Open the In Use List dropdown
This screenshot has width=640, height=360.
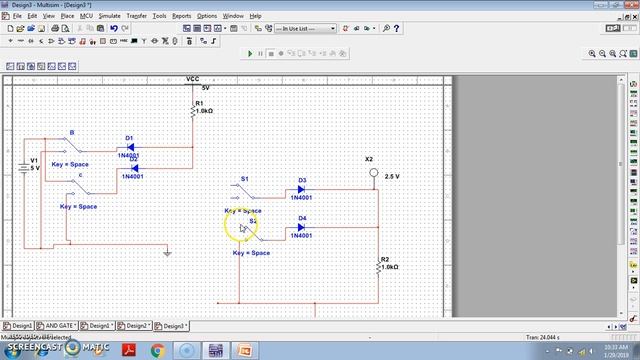pyautogui.click(x=306, y=29)
